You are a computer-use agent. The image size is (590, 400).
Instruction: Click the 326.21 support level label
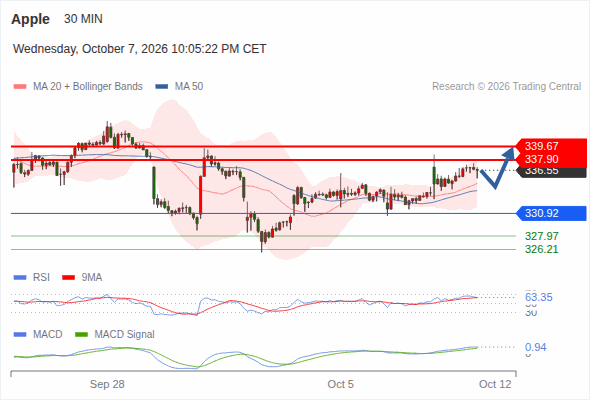[542, 249]
